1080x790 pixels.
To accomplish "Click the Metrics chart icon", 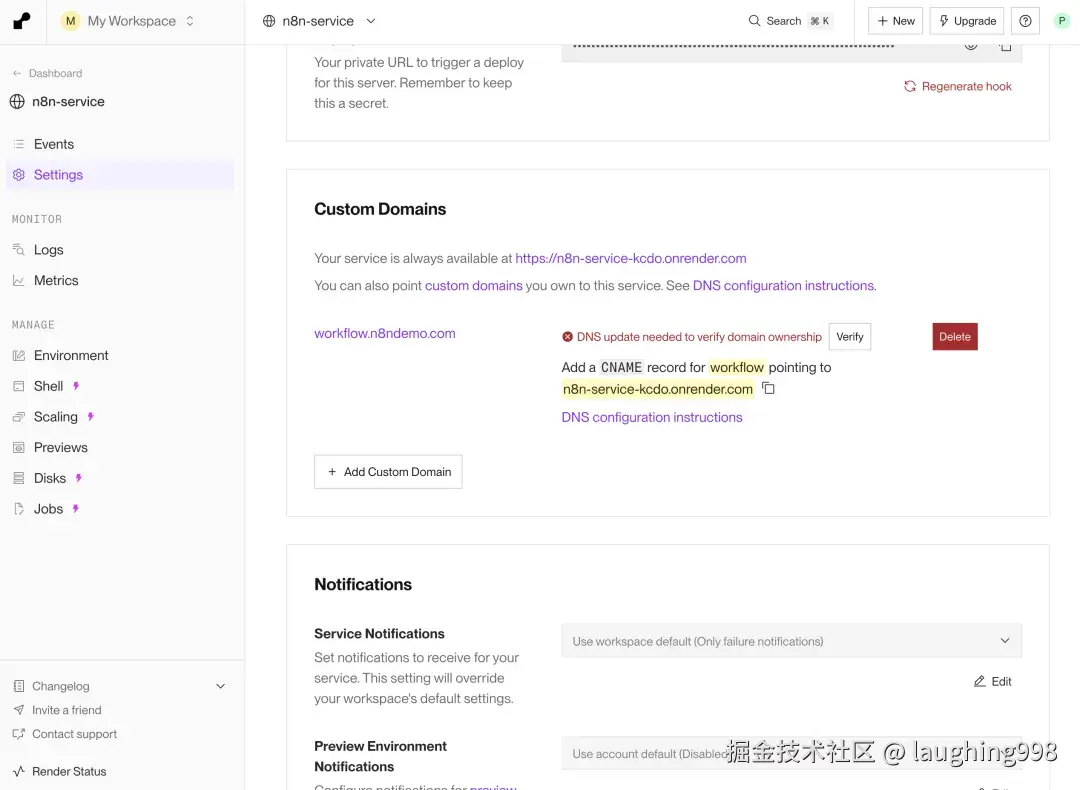I will (x=19, y=280).
